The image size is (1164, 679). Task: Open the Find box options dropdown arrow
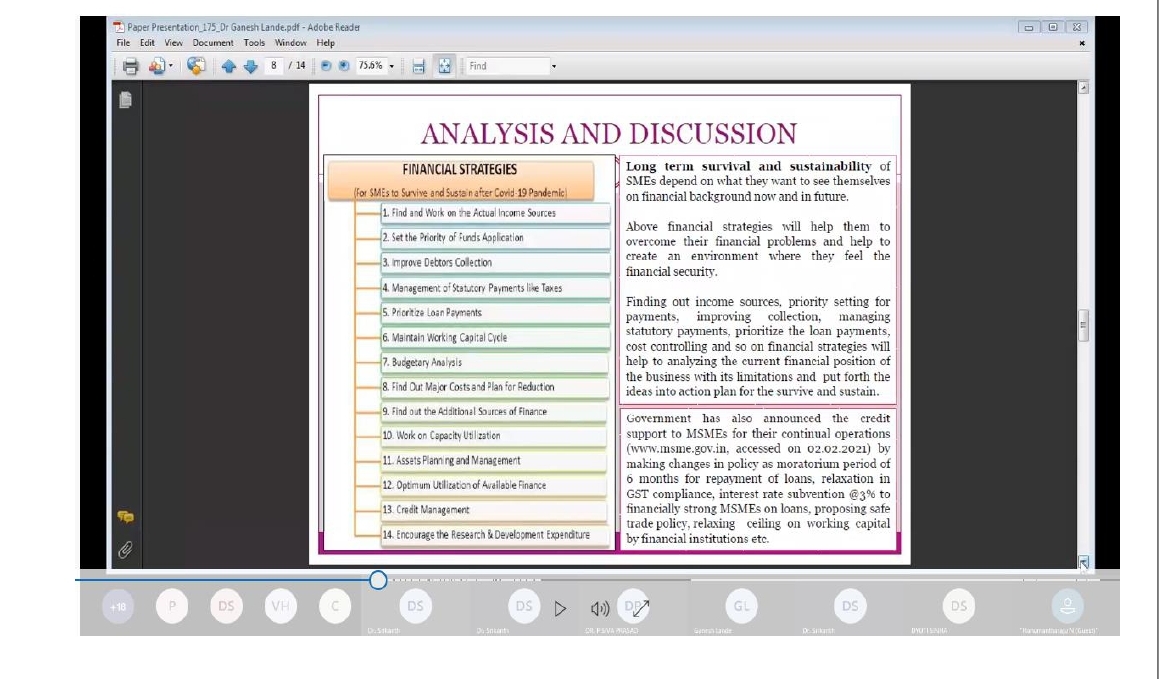point(552,67)
